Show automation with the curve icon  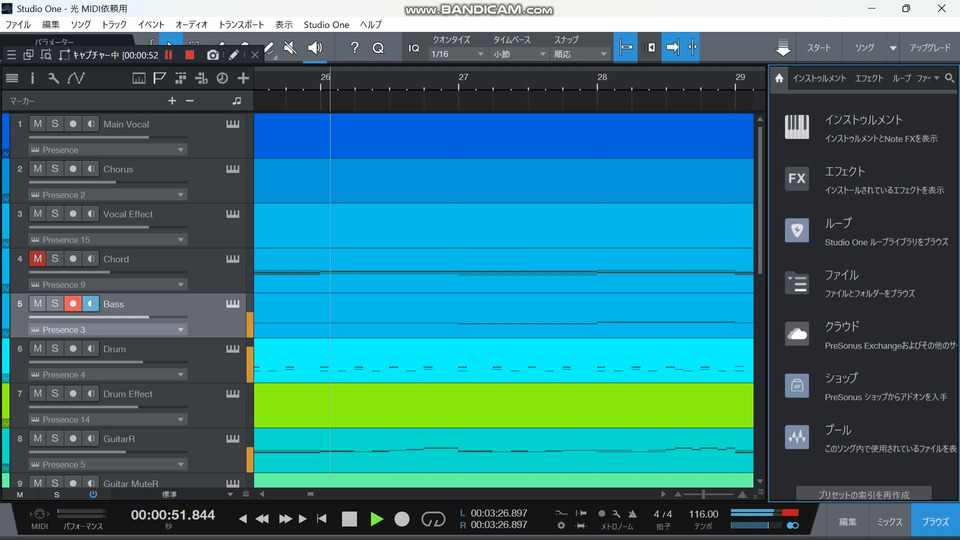point(76,78)
